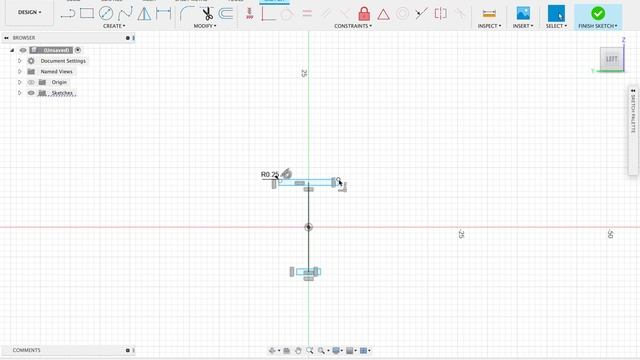The height and width of the screenshot is (360, 640).
Task: Open the MODIFY dropdown menu
Action: tap(205, 26)
